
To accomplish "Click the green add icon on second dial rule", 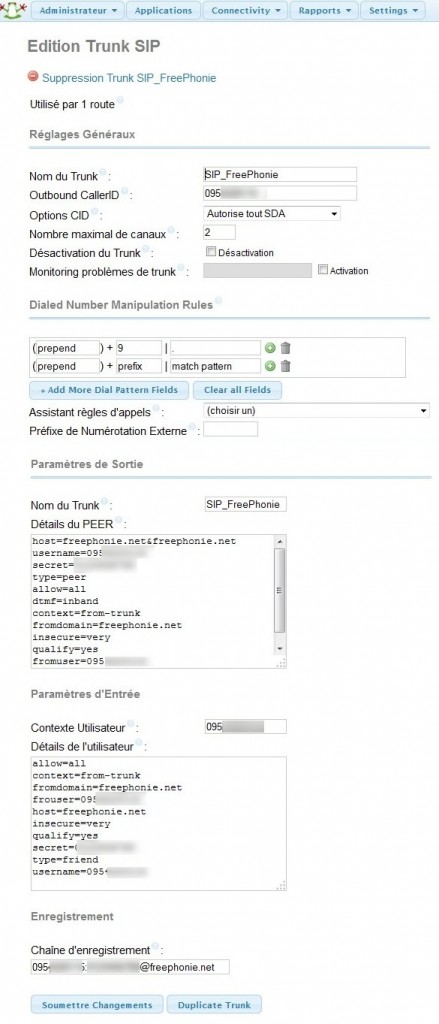I will click(270, 366).
